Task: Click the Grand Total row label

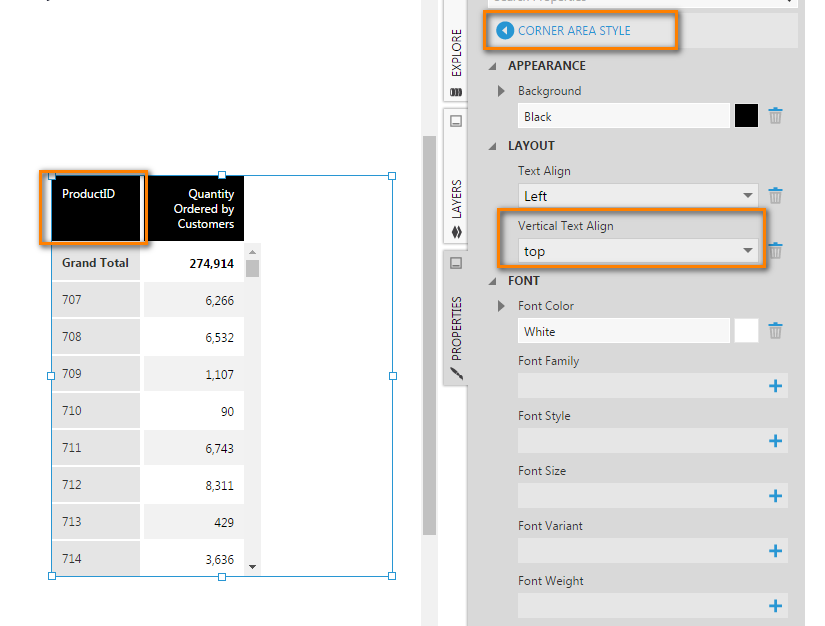Action: click(x=95, y=262)
